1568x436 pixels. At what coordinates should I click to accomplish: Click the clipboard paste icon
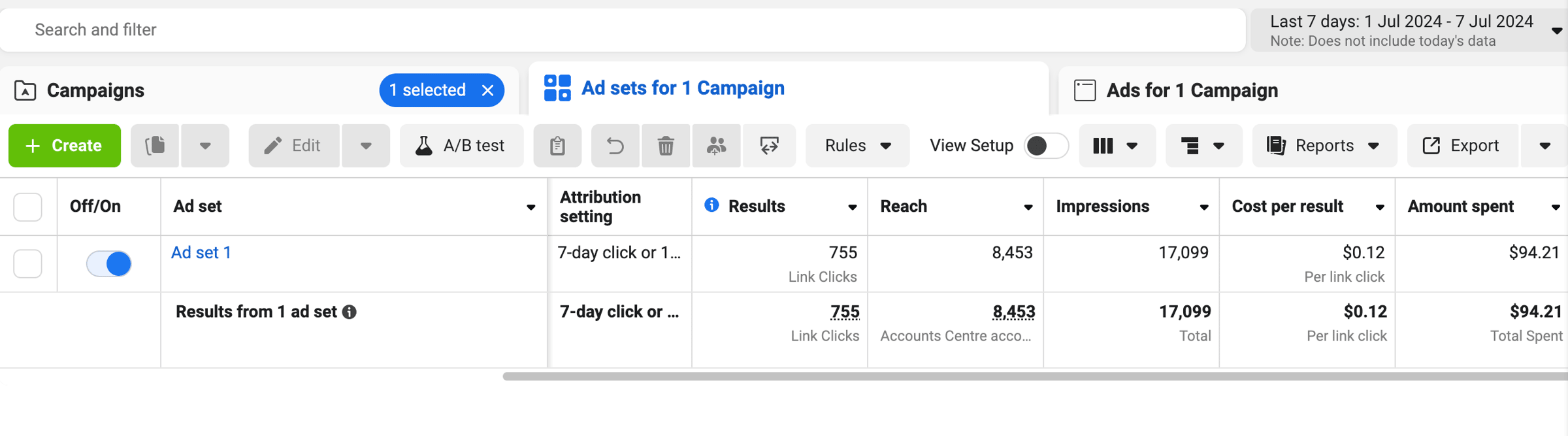[557, 145]
